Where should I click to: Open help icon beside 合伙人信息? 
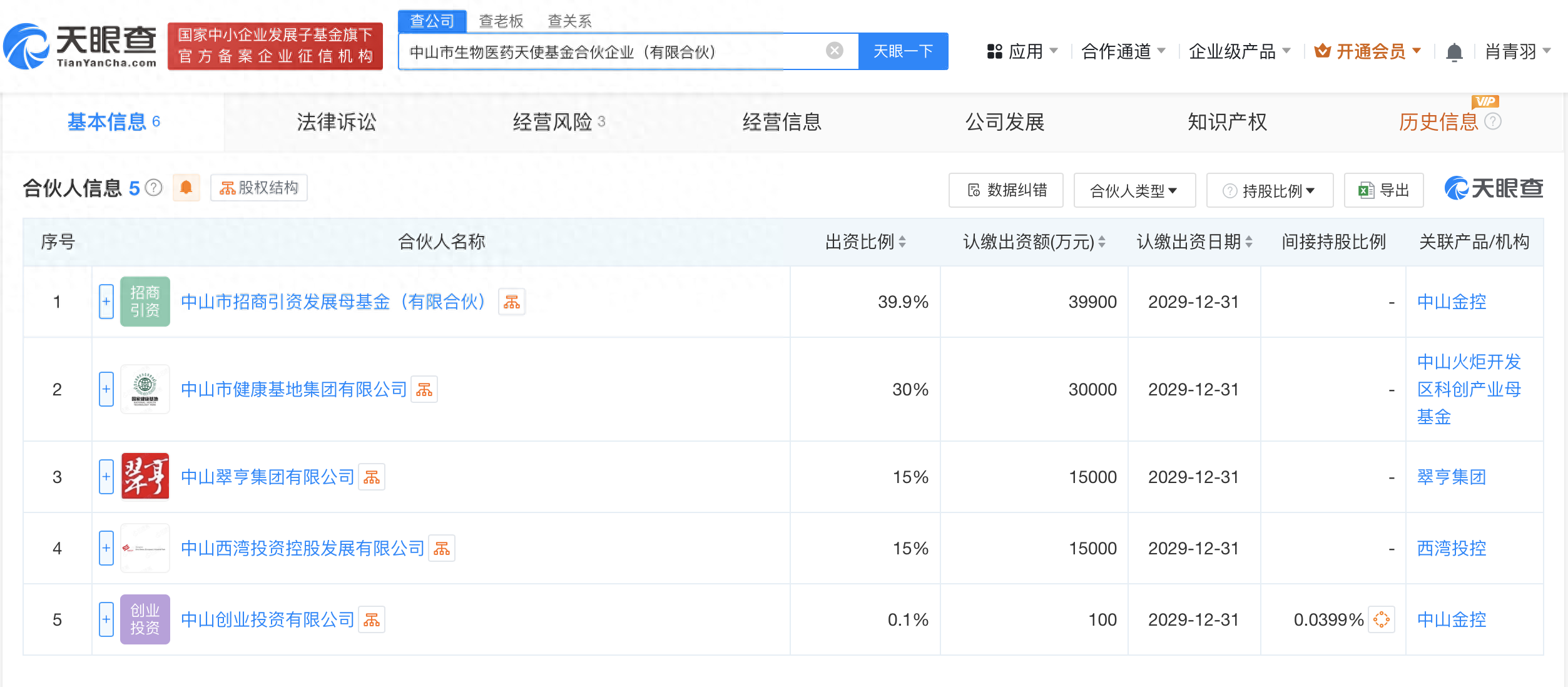[x=153, y=188]
